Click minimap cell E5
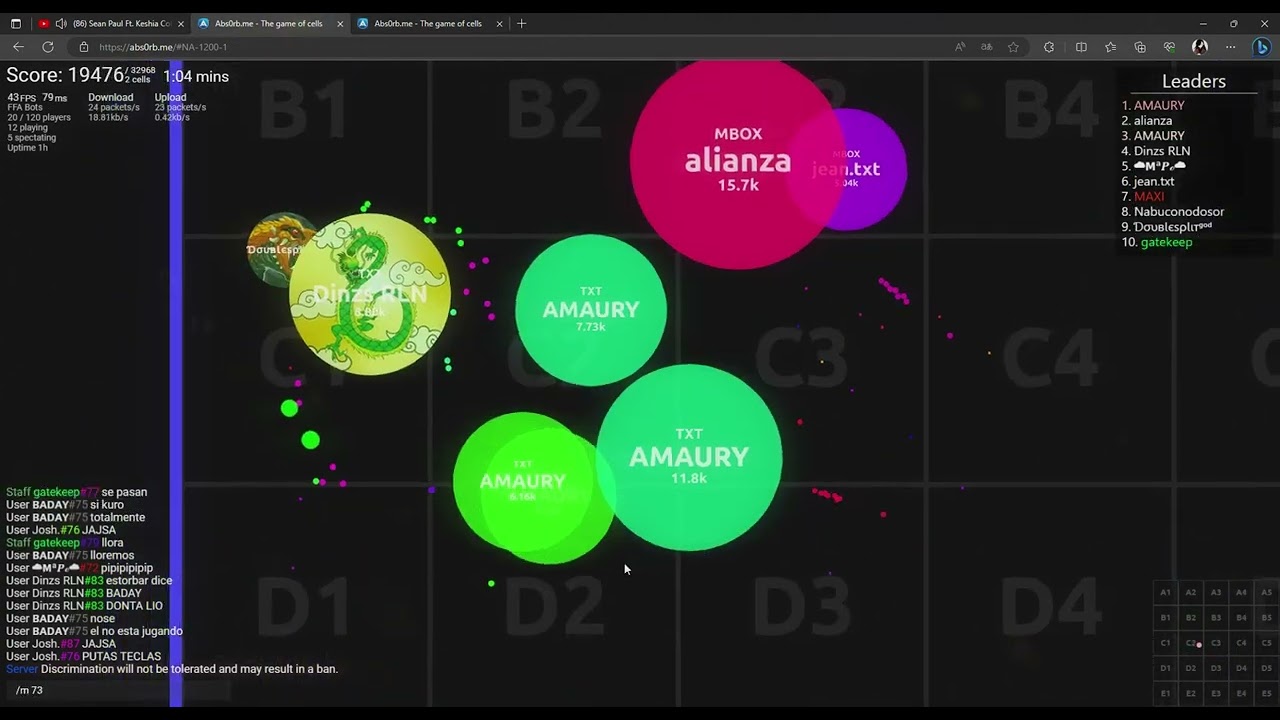 coord(1266,693)
